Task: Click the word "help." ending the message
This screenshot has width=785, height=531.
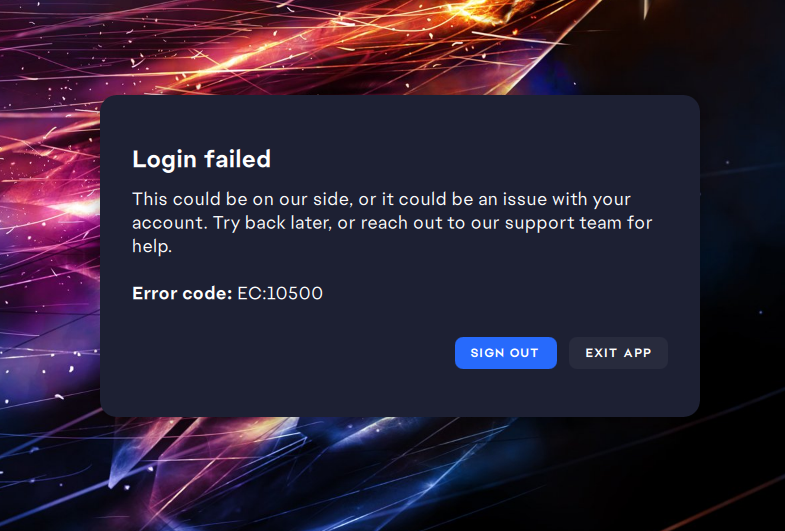Action: coord(152,246)
